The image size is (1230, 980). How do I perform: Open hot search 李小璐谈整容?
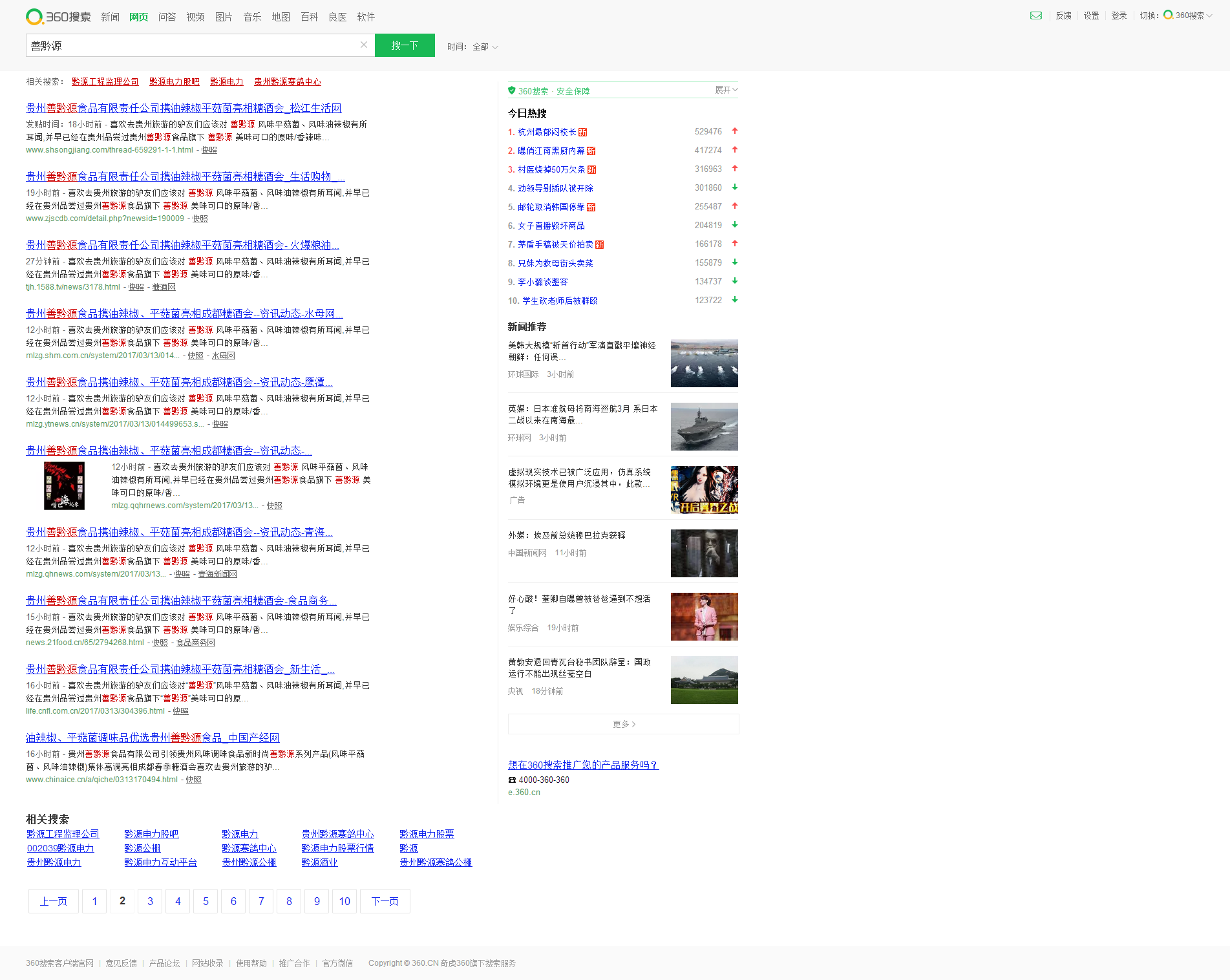(542, 282)
